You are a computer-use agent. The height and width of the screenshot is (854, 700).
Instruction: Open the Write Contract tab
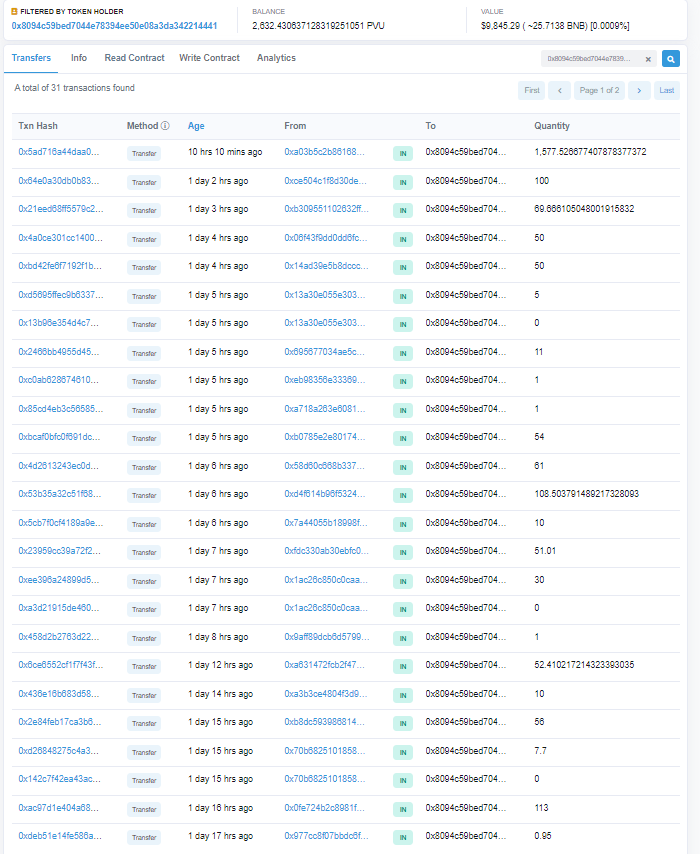point(209,58)
